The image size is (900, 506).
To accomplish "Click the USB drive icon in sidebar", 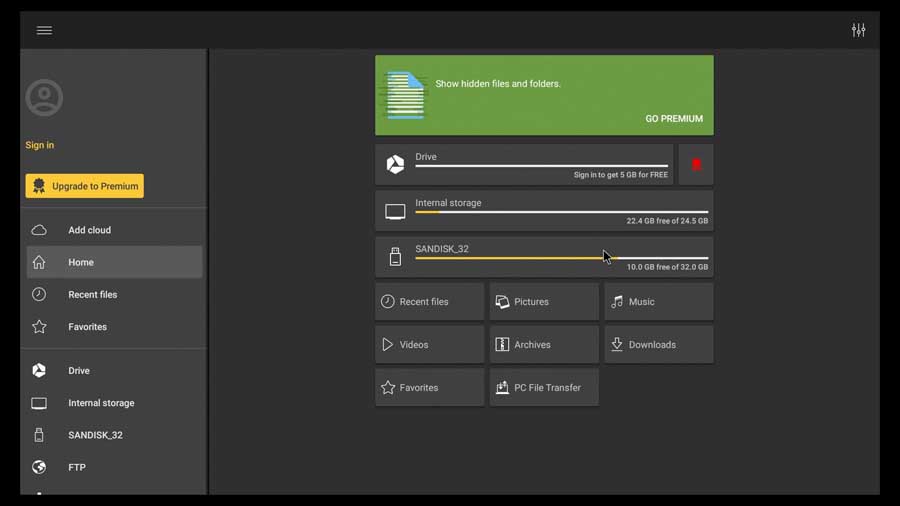I will click(39, 435).
